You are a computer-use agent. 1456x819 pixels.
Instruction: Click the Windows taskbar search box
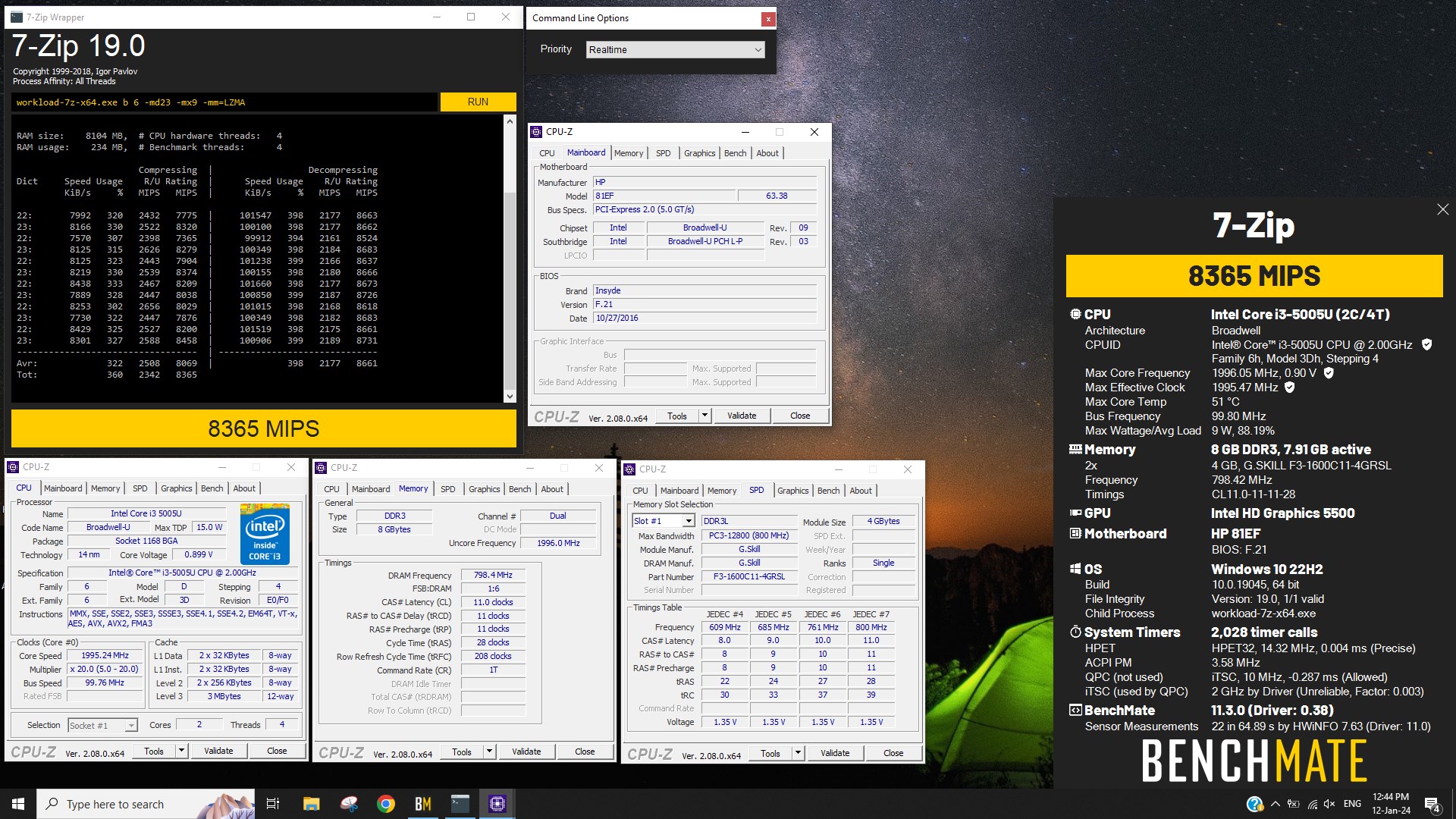[x=146, y=804]
